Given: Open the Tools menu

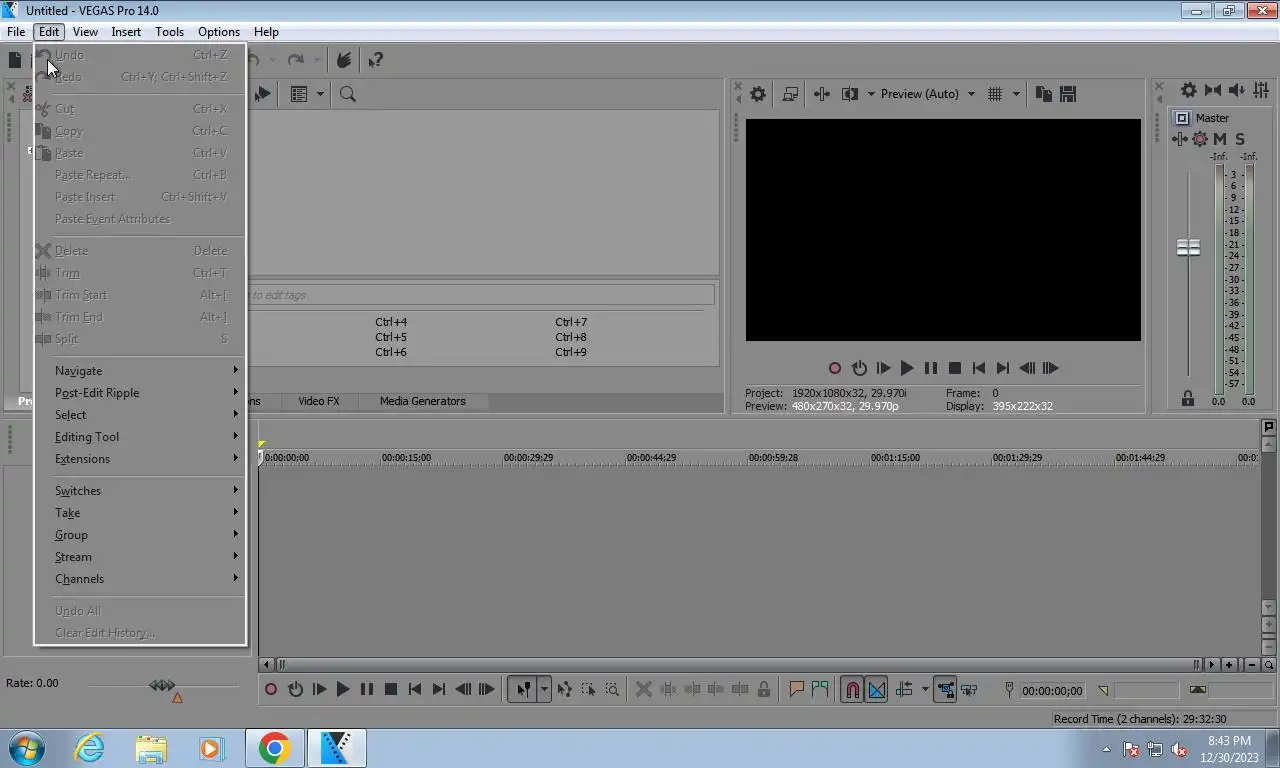Looking at the screenshot, I should 169,32.
